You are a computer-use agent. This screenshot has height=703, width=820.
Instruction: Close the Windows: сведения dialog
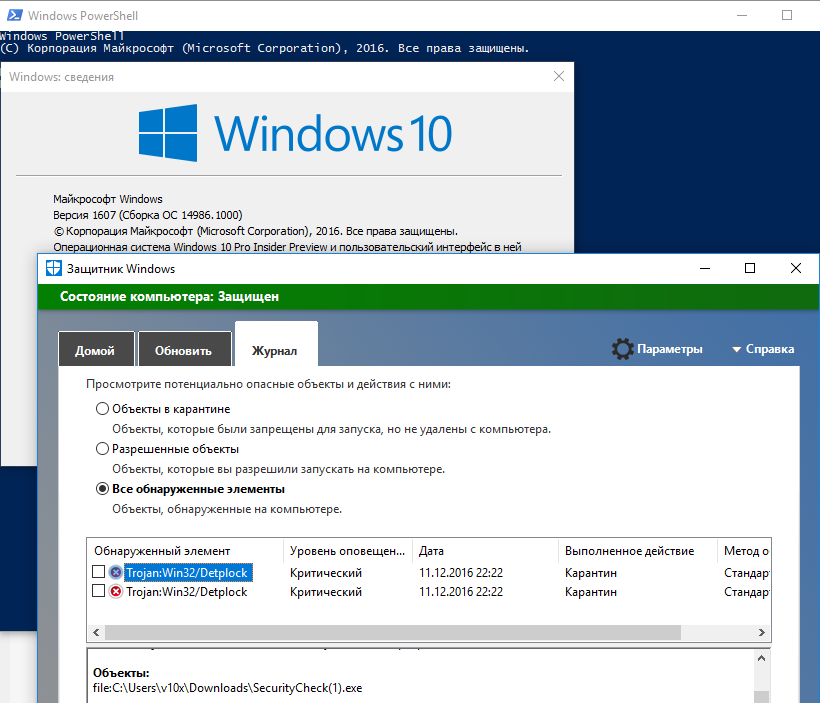tap(559, 76)
